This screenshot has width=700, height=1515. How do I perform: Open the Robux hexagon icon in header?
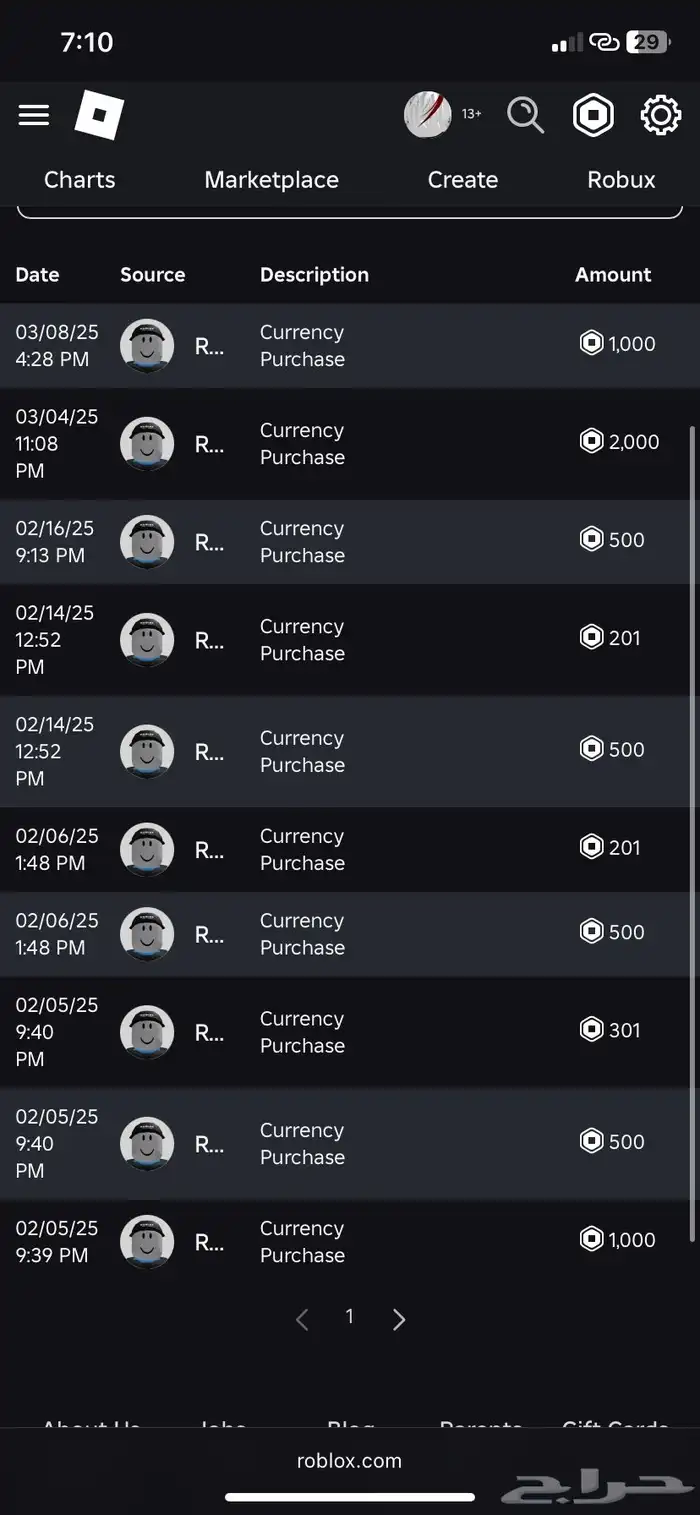[x=593, y=115]
